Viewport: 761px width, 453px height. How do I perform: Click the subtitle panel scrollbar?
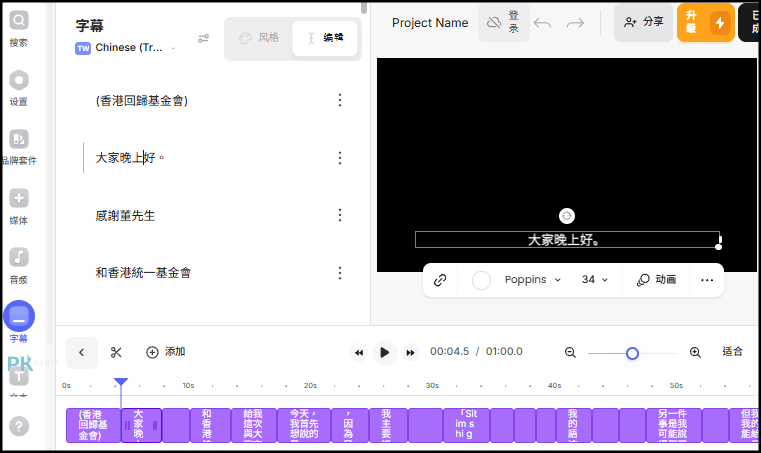coord(364,8)
